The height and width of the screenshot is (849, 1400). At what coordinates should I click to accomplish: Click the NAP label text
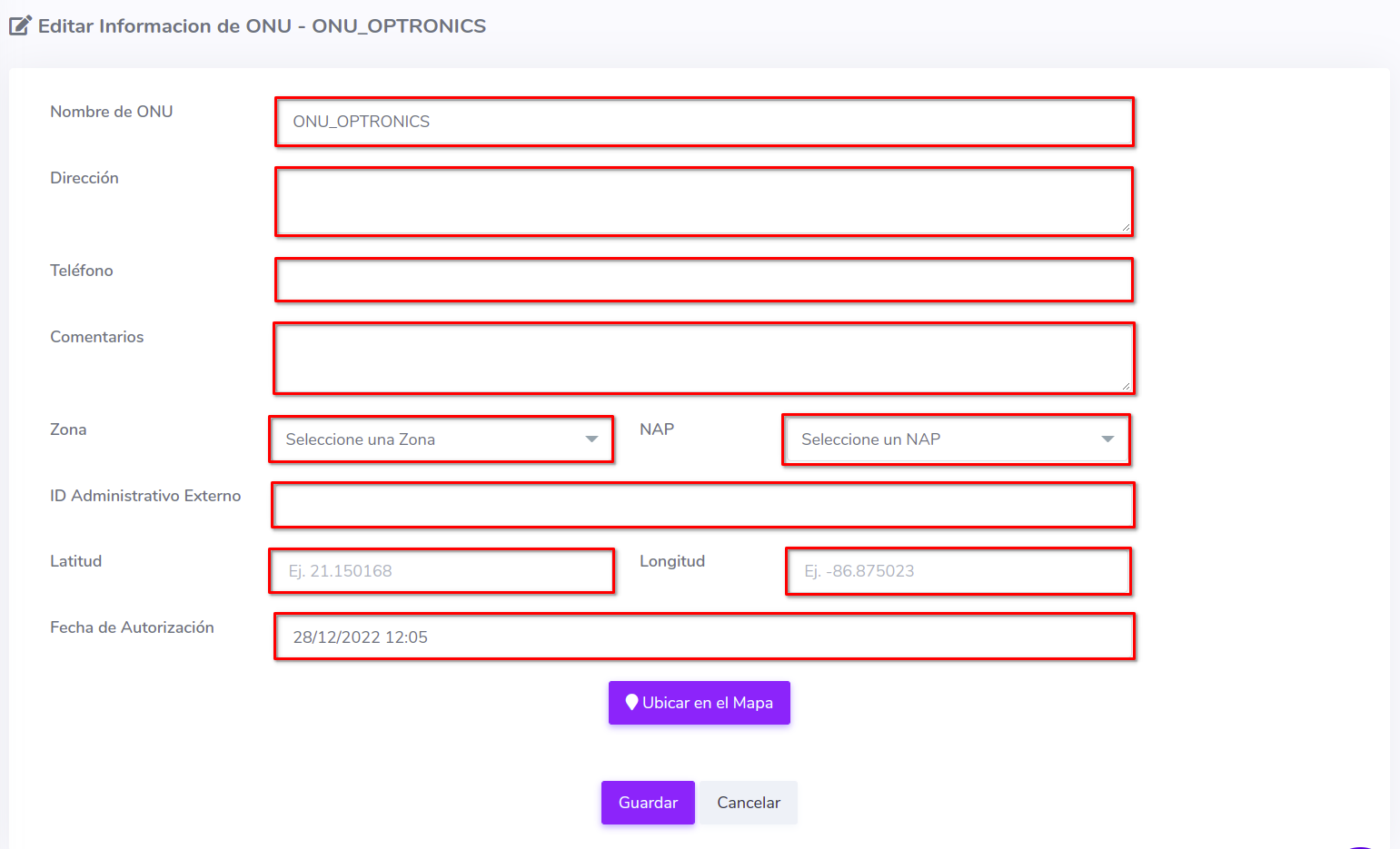tap(657, 429)
